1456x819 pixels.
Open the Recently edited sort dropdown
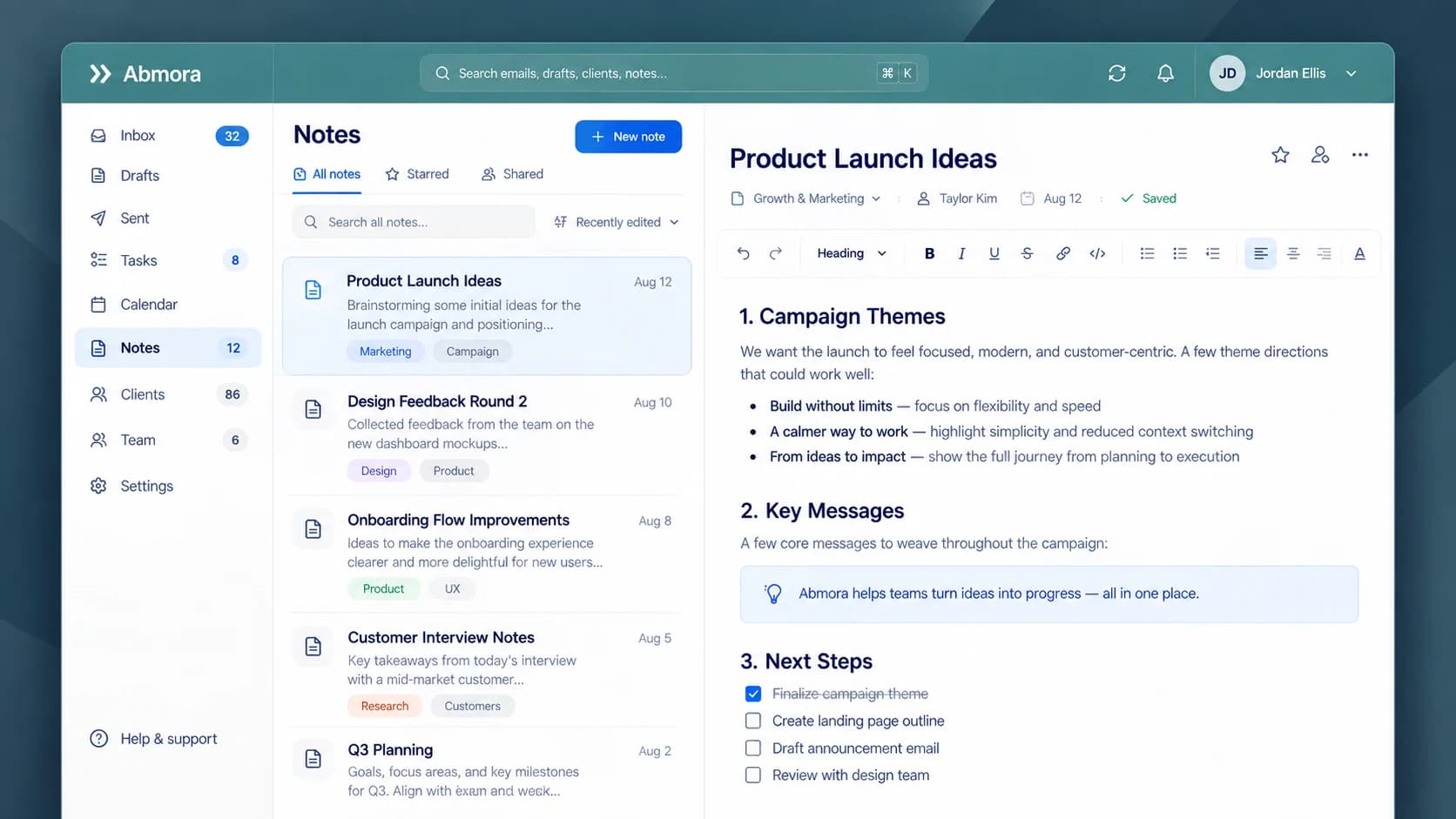(x=617, y=222)
